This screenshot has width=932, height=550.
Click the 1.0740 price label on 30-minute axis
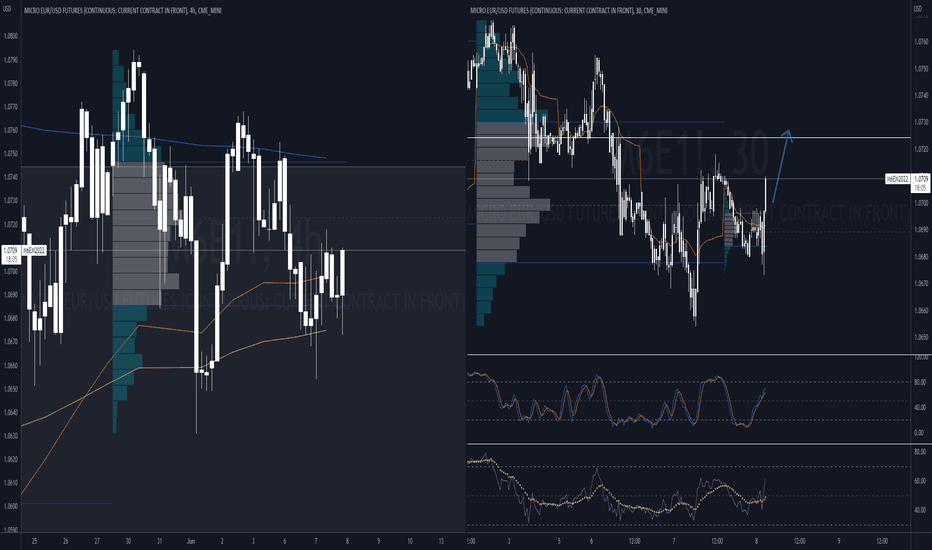pos(921,96)
